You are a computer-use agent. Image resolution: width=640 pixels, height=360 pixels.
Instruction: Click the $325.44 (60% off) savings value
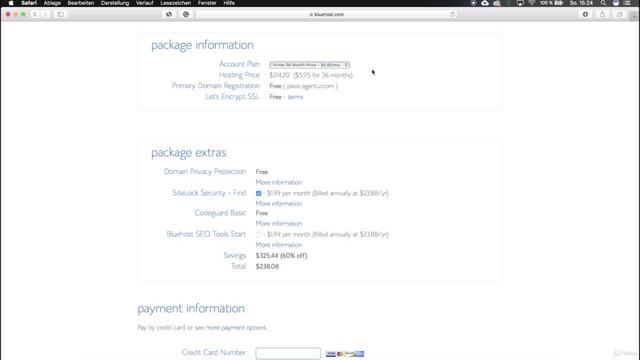click(281, 256)
